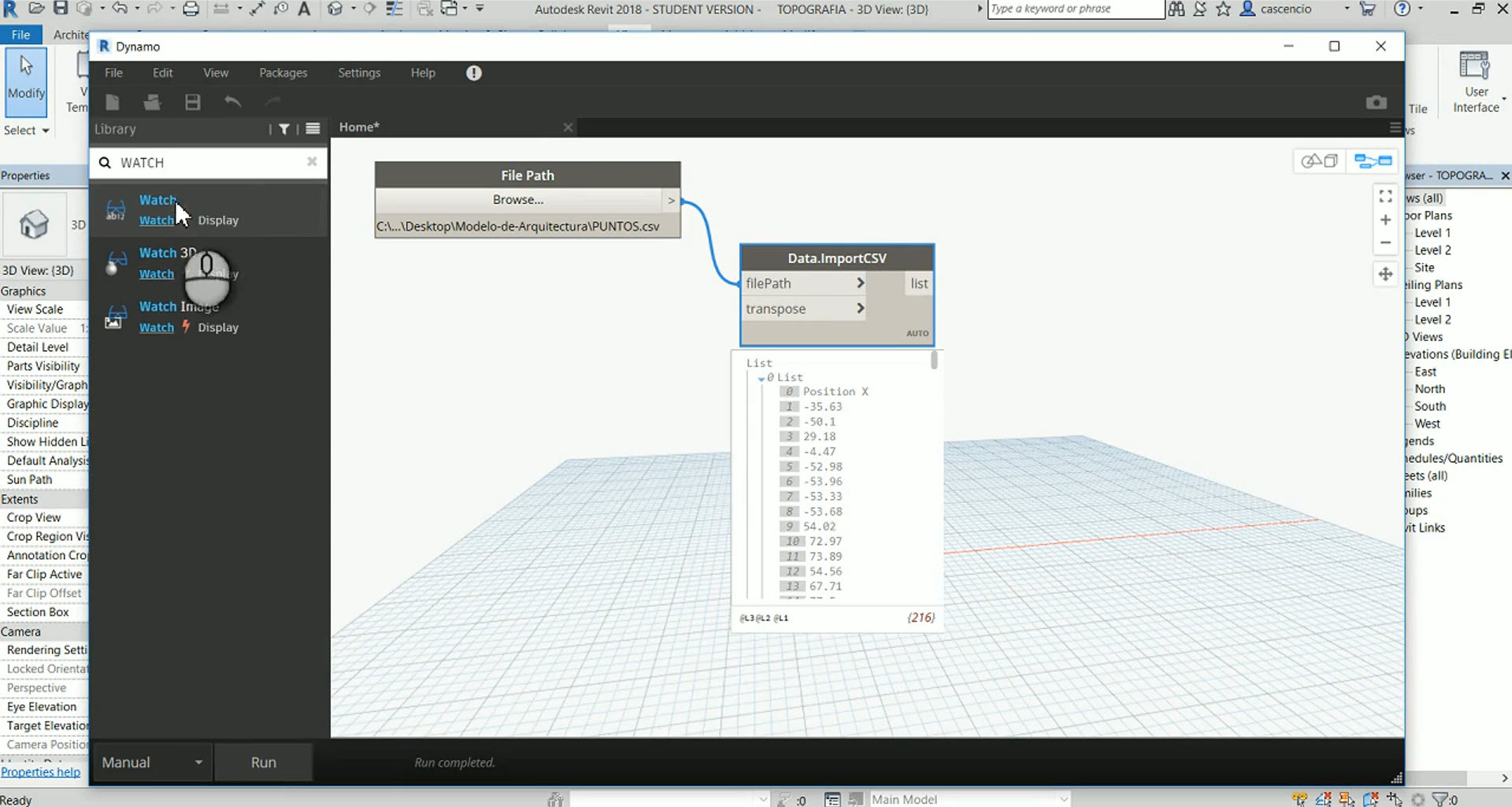Click the camera export screenshot icon
This screenshot has width=1512, height=807.
pos(1376,102)
